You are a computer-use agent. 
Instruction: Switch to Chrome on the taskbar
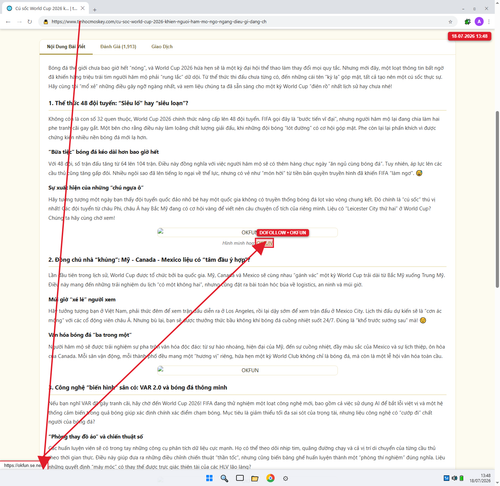coord(270,478)
